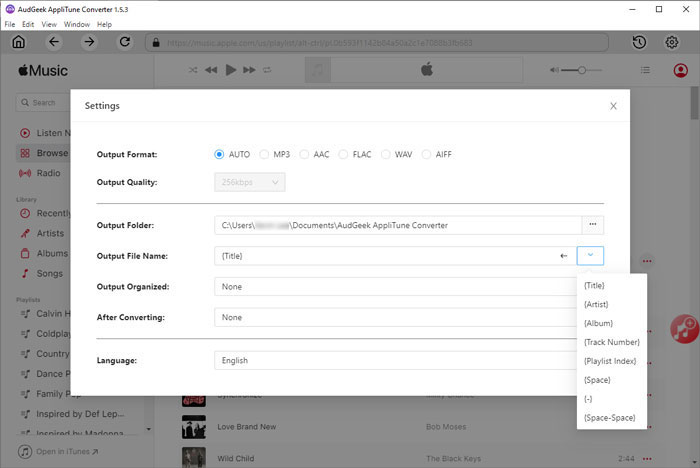
Task: Open the Output Quality 256kbps dropdown
Action: 250,182
